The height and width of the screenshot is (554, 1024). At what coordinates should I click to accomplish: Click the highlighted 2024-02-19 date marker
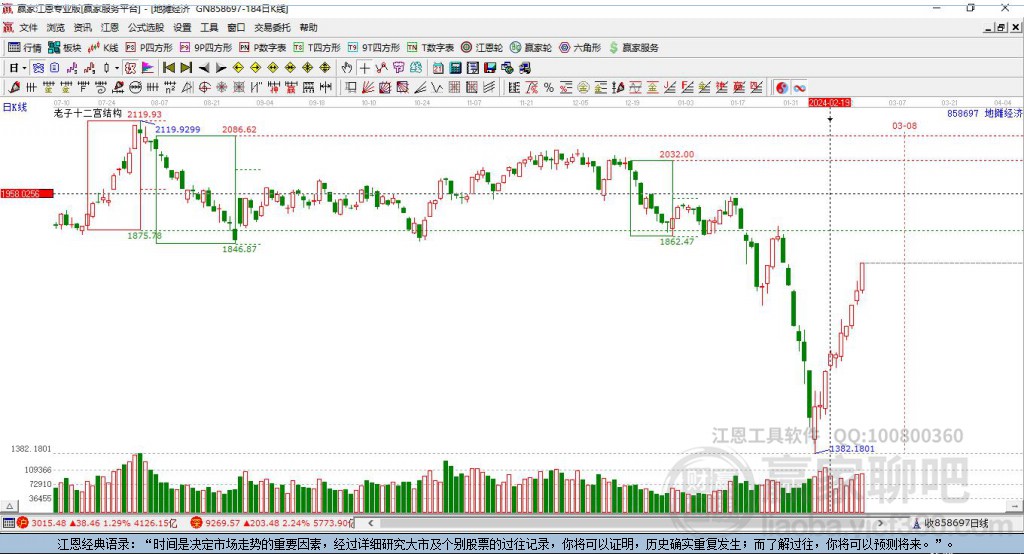click(829, 103)
